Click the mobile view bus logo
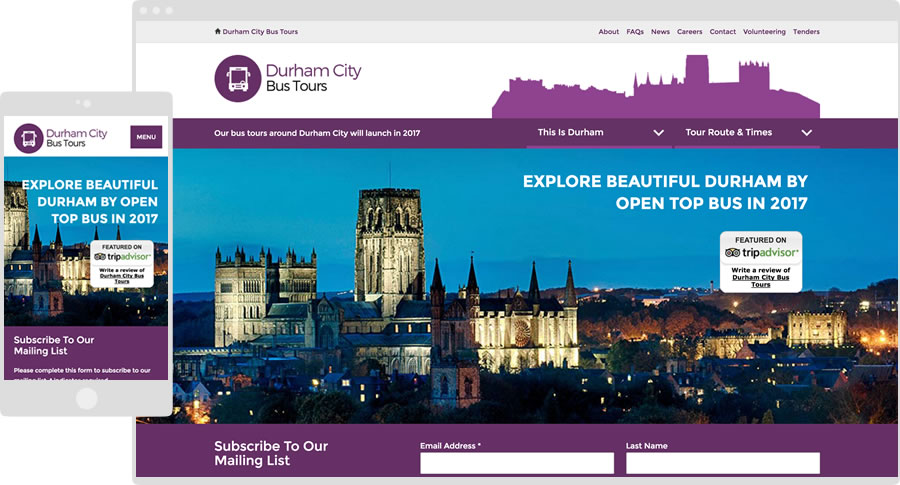 pyautogui.click(x=29, y=138)
